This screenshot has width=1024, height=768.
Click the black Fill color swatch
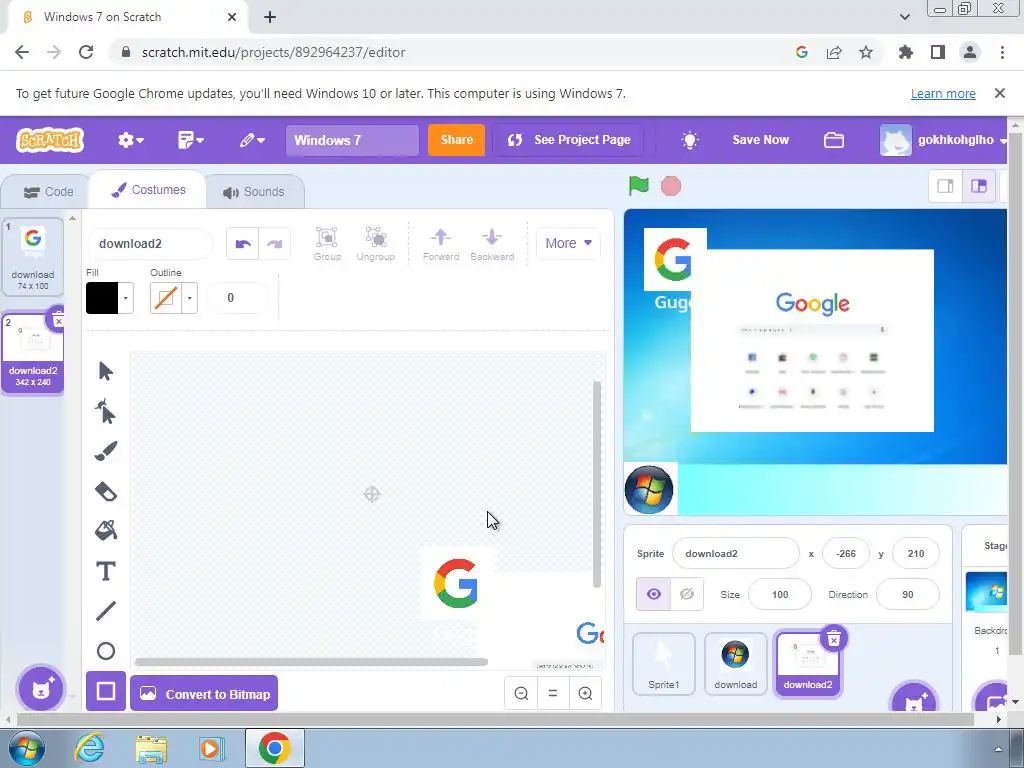tap(102, 298)
